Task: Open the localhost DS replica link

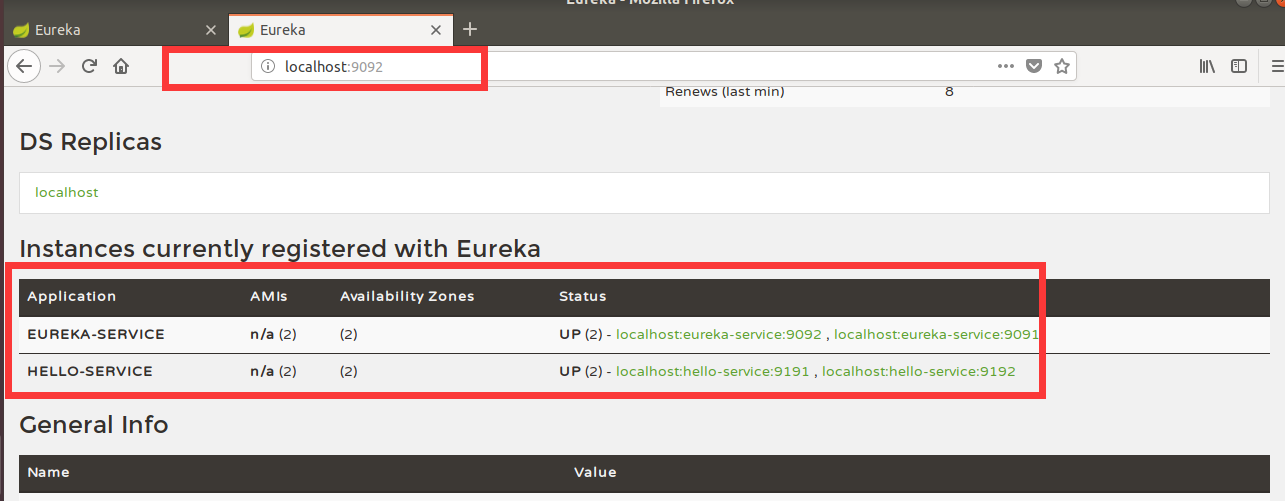Action: coord(67,192)
